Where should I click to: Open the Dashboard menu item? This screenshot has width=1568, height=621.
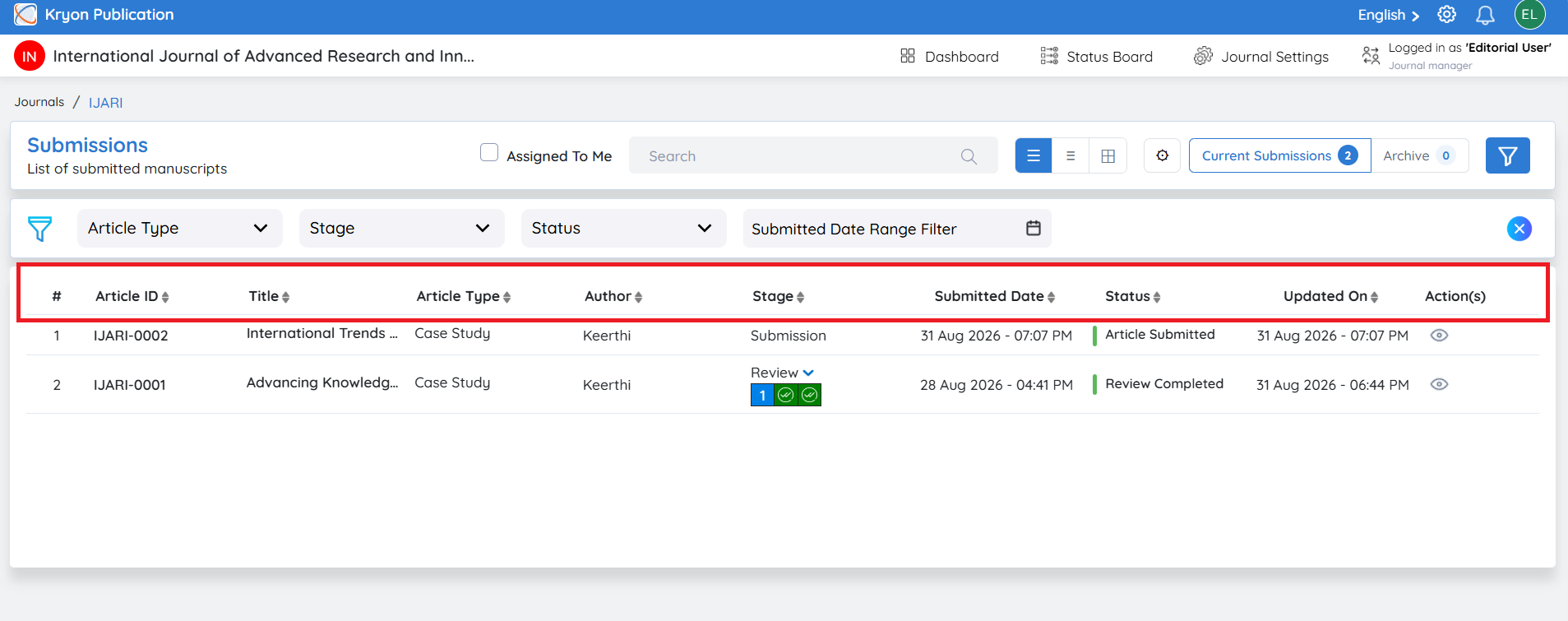click(x=950, y=56)
